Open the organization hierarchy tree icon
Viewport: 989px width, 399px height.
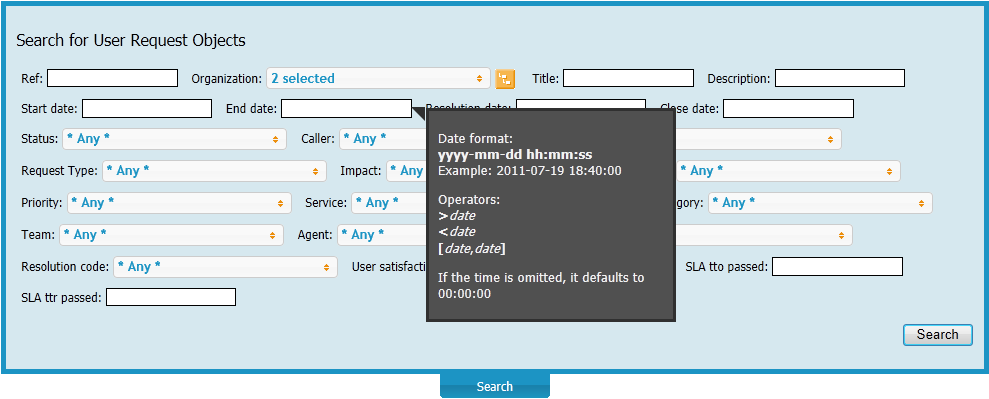point(505,79)
